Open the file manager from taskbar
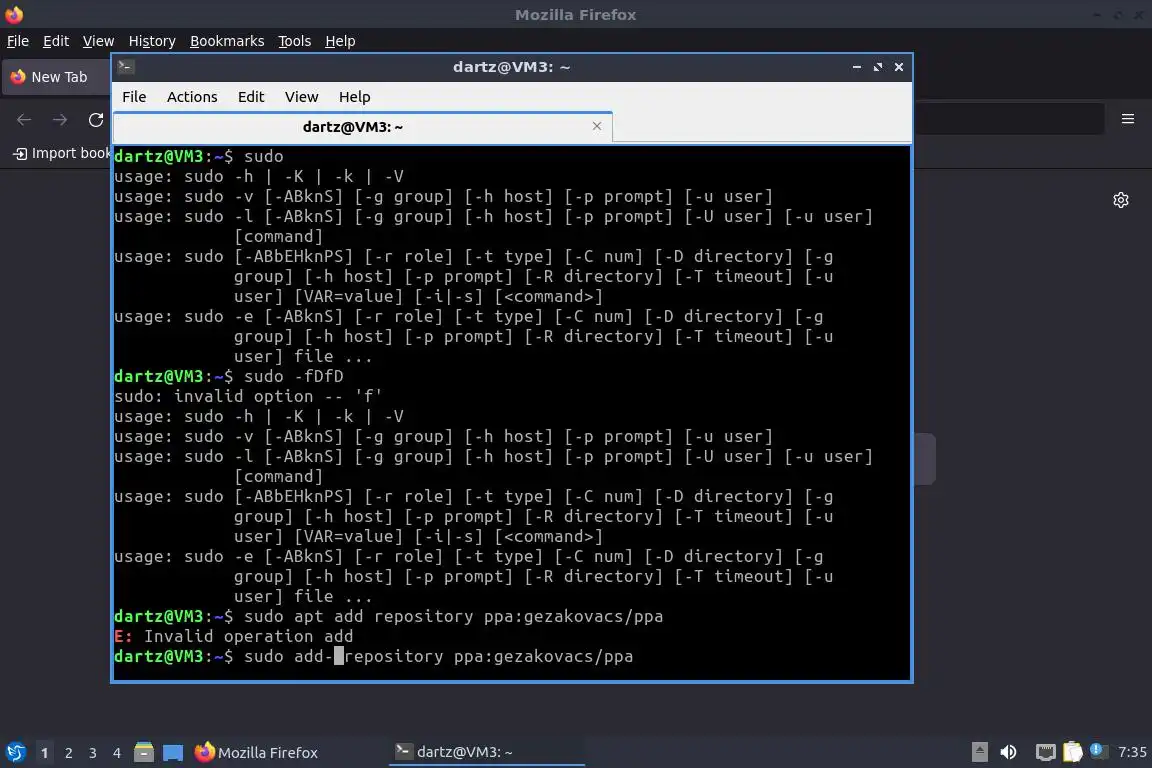The width and height of the screenshot is (1152, 768). pyautogui.click(x=144, y=753)
